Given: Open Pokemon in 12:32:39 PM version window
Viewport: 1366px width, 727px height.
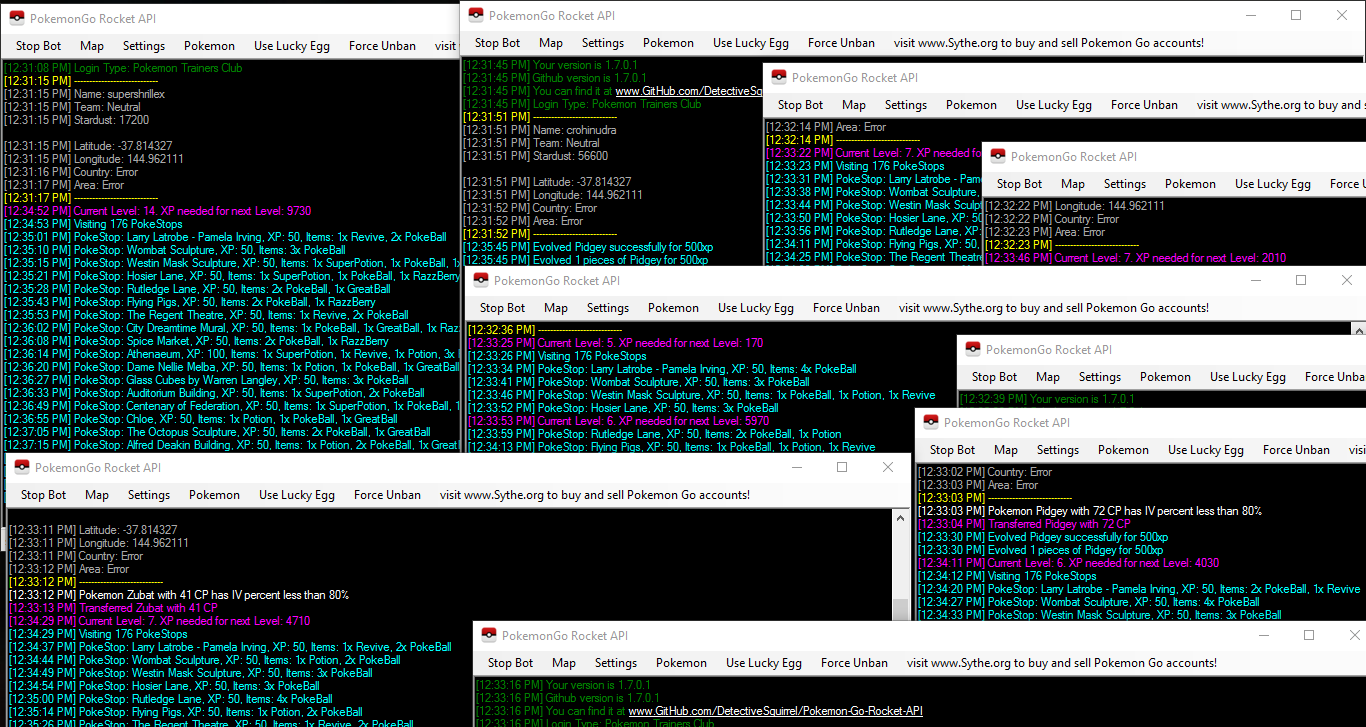Looking at the screenshot, I should [1166, 377].
